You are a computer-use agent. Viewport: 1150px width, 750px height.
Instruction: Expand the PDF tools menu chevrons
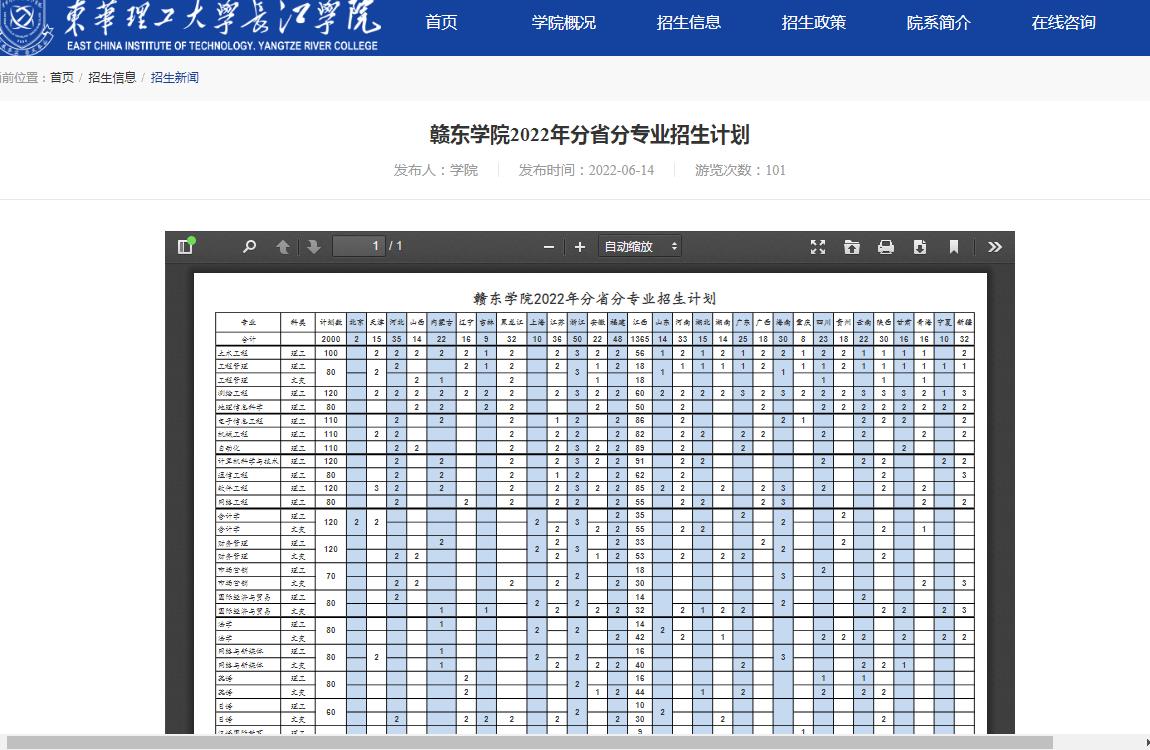(x=995, y=247)
